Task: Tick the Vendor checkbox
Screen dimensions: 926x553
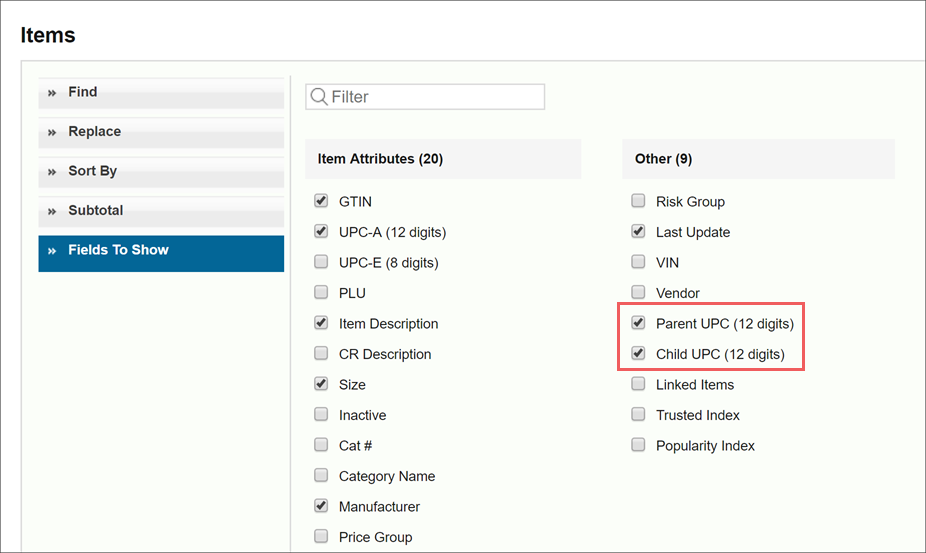Action: coord(638,292)
